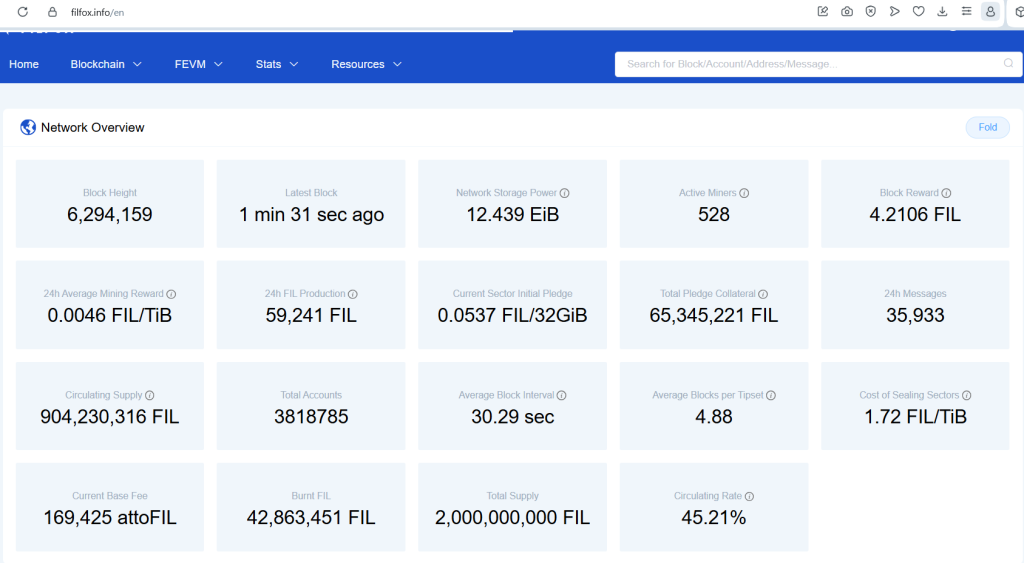Expand the Stats dropdown menu
1024x563 pixels.
[x=277, y=64]
